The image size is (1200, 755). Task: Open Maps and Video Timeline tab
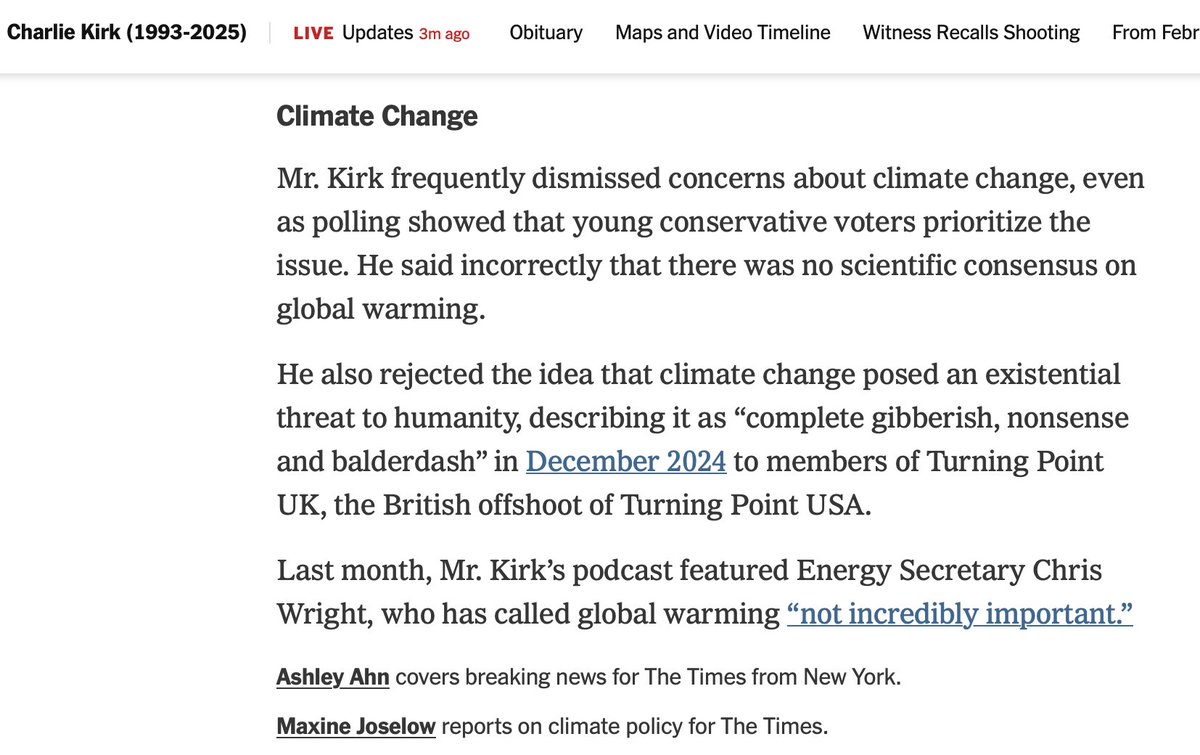(722, 32)
